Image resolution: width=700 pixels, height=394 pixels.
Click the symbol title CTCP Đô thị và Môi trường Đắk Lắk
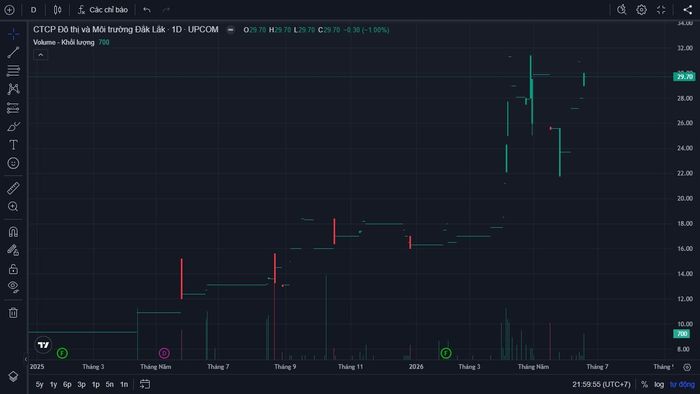99,29
